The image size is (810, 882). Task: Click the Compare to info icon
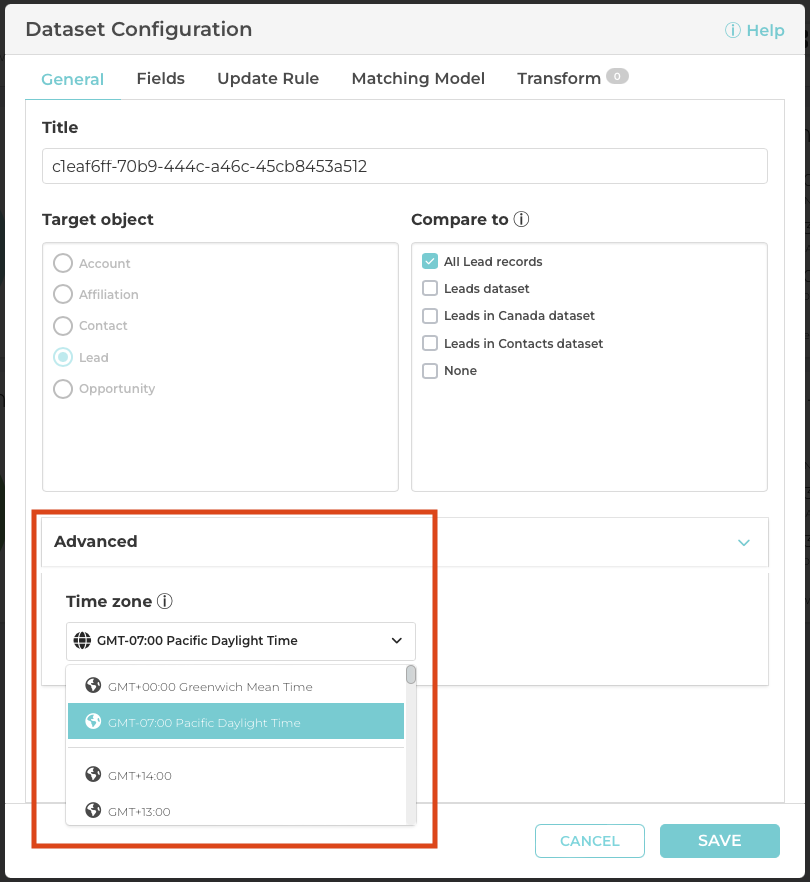coord(521,219)
